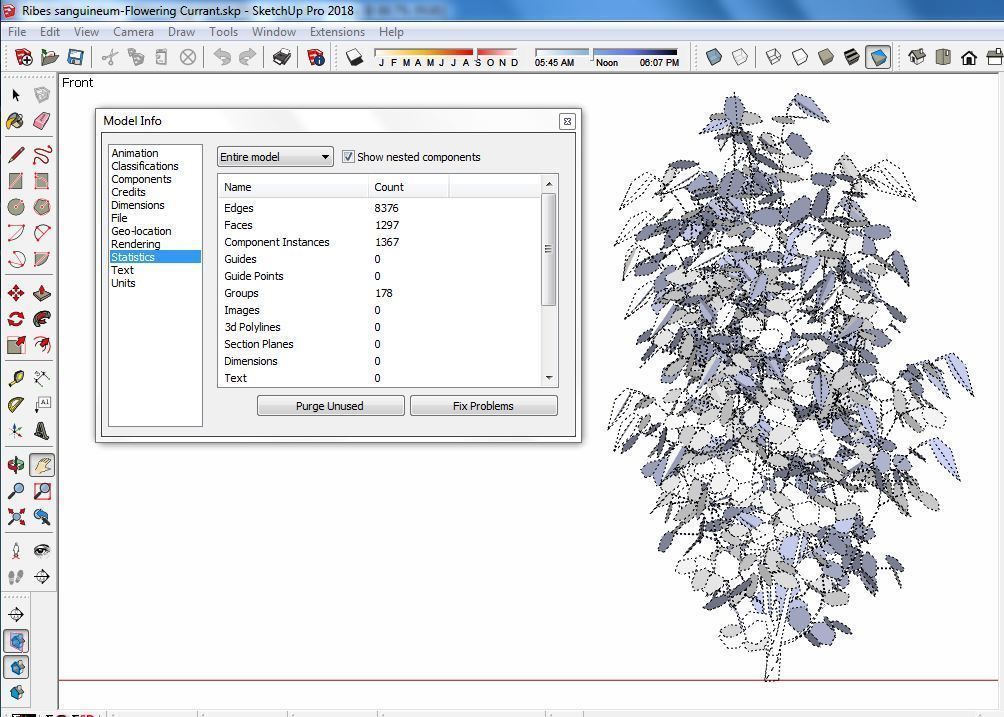The width and height of the screenshot is (1004, 717).
Task: Activate the Push/Pull tool
Action: click(42, 293)
